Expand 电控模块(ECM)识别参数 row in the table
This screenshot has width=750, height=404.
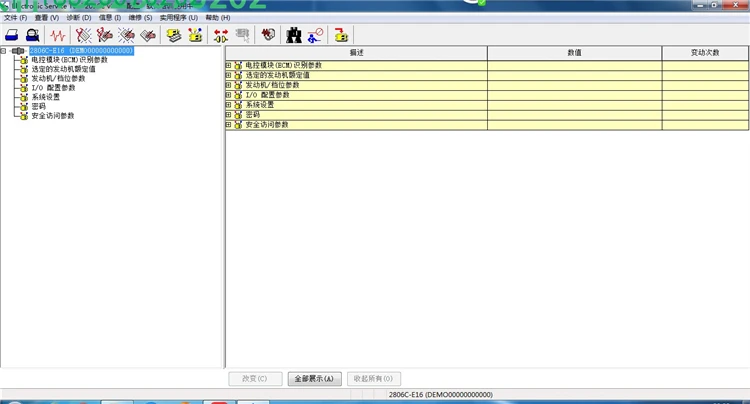[229, 65]
